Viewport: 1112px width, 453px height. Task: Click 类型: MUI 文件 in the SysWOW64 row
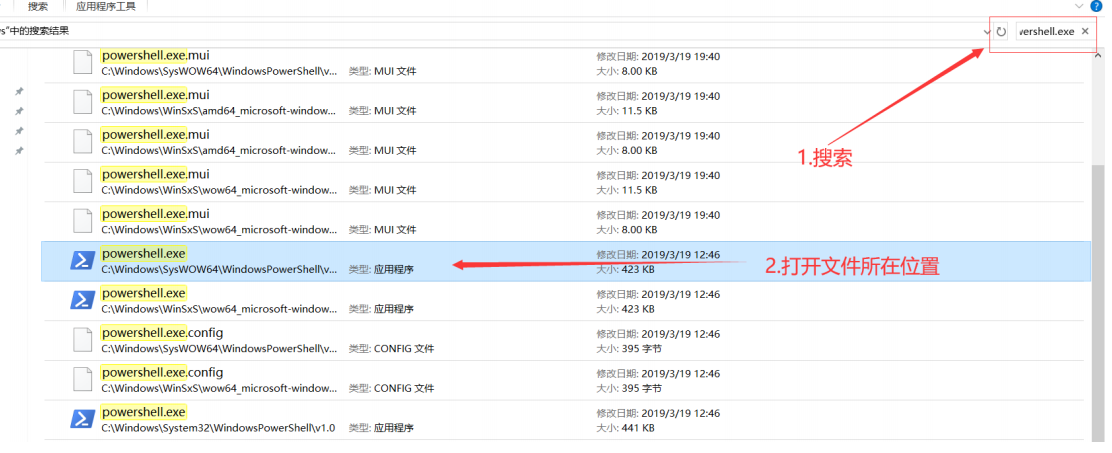tap(383, 71)
